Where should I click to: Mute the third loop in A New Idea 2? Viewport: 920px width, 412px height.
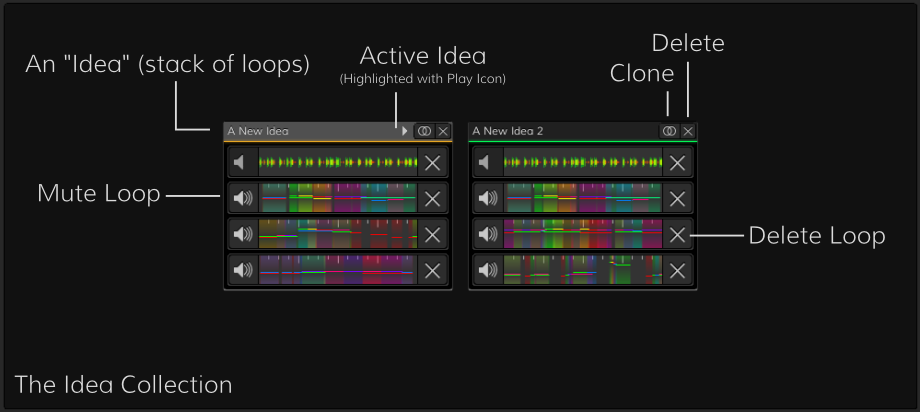[488, 234]
